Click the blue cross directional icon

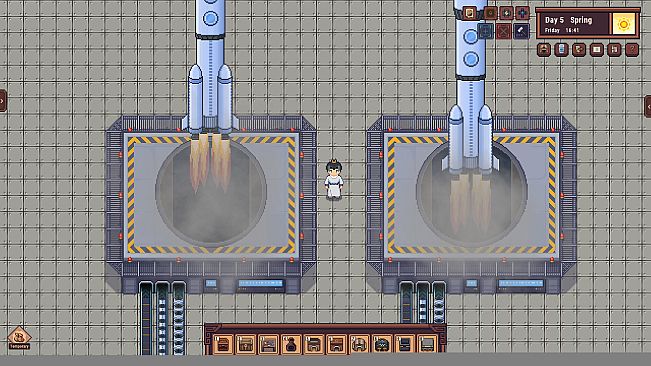[522, 13]
